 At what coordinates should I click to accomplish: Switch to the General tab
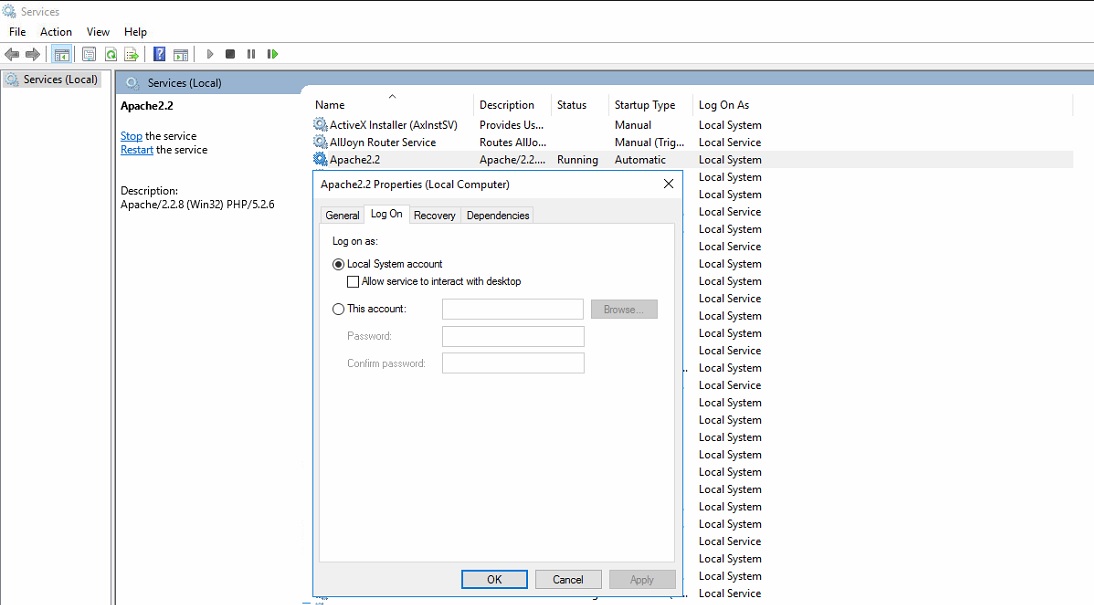click(342, 216)
